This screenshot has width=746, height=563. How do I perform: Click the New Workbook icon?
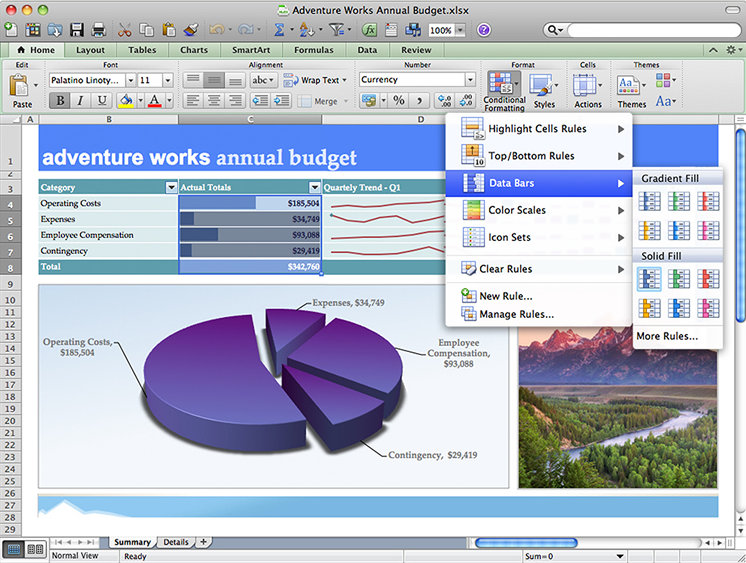click(x=10, y=30)
